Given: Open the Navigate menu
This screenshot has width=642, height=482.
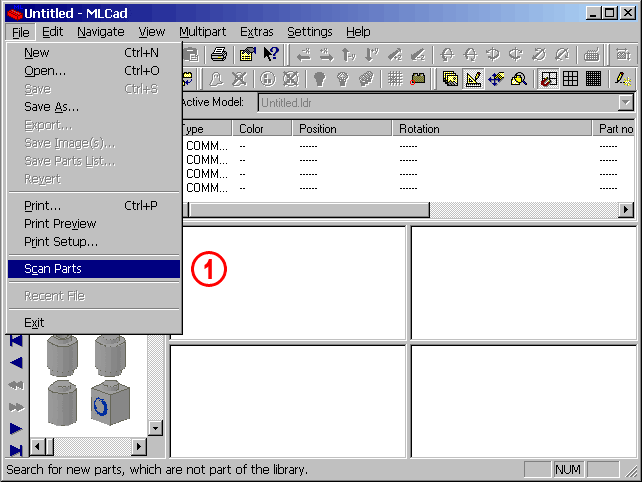Looking at the screenshot, I should coord(101,32).
